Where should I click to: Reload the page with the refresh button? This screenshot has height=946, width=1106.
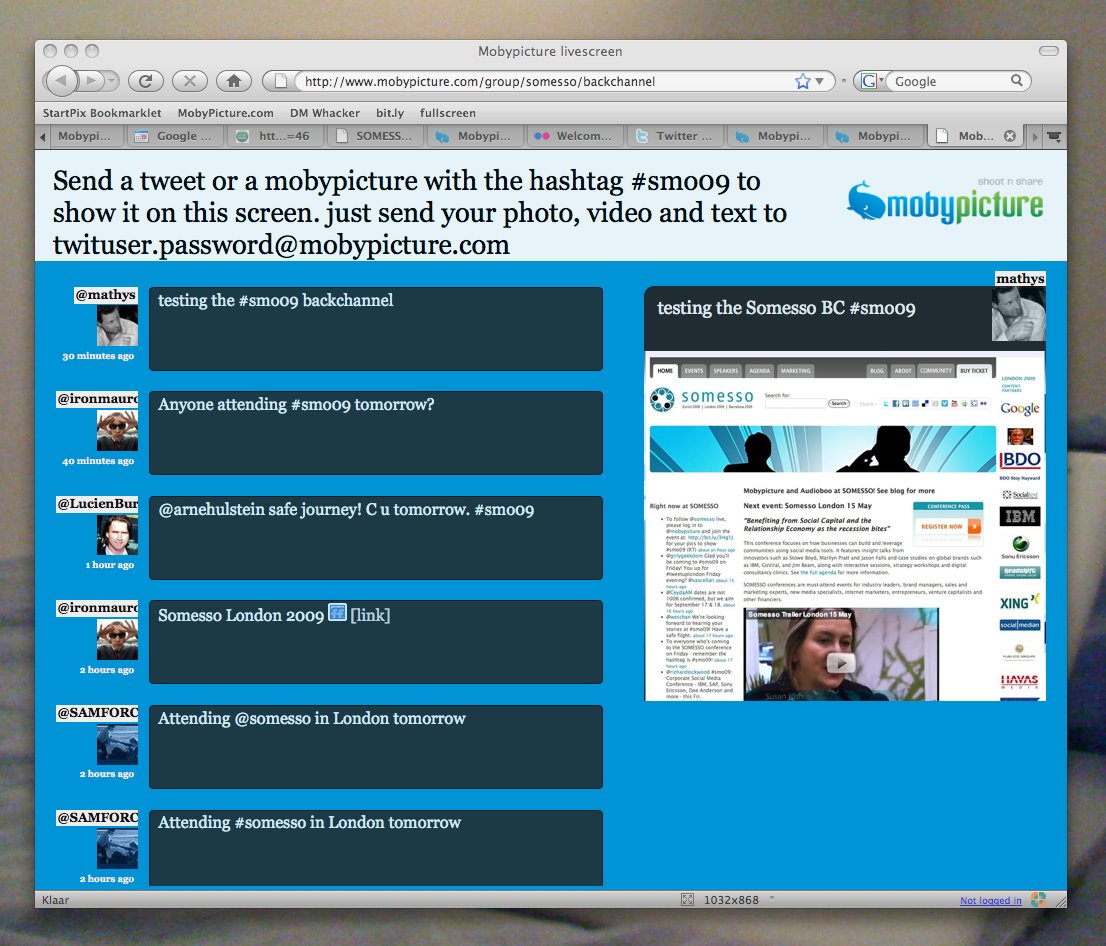tap(146, 81)
